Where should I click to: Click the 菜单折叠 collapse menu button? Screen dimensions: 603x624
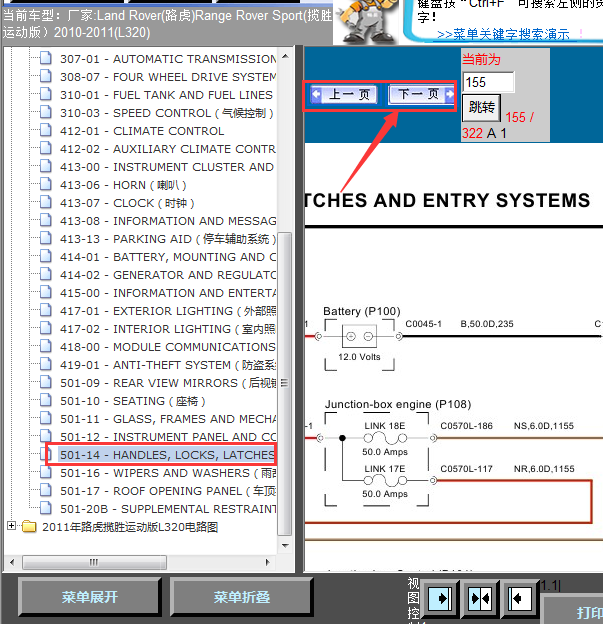click(x=242, y=597)
